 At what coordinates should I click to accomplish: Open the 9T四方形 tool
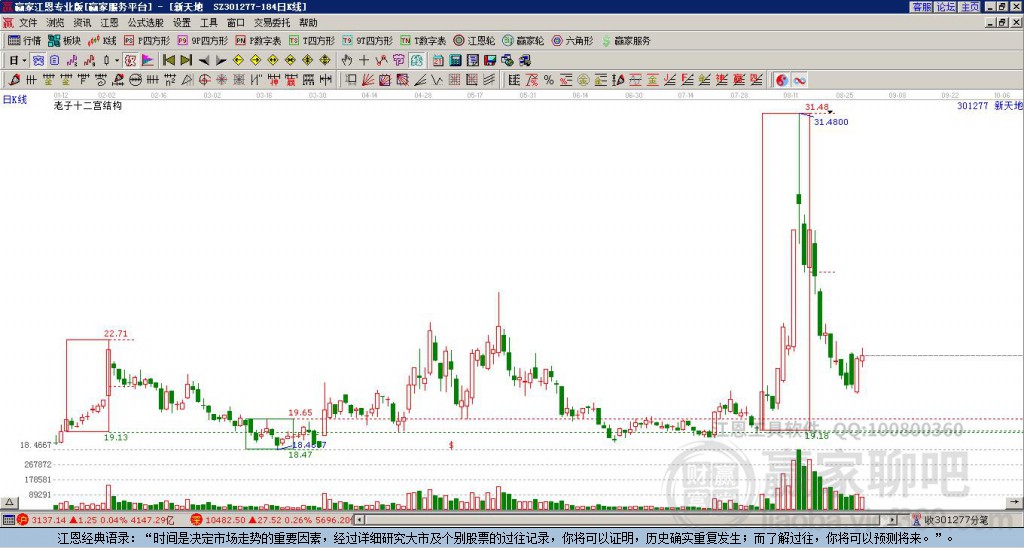click(367, 40)
